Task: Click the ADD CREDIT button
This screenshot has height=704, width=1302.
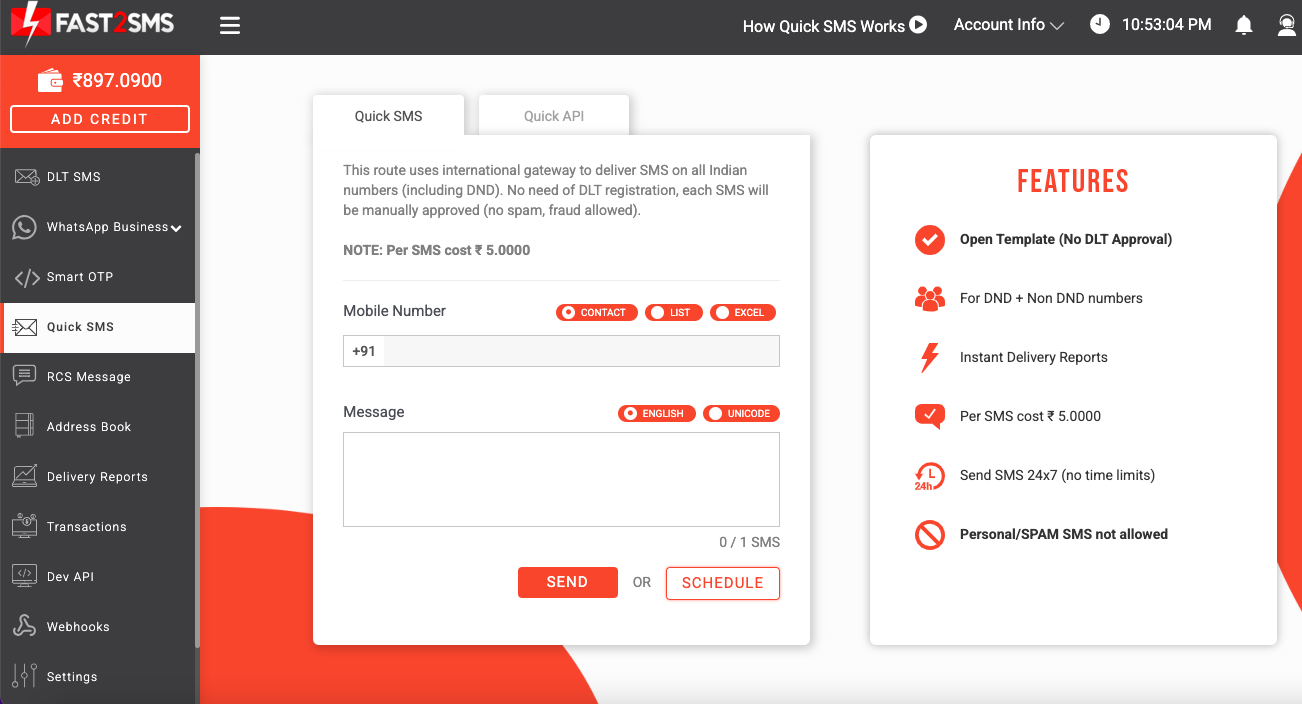Action: 100,119
